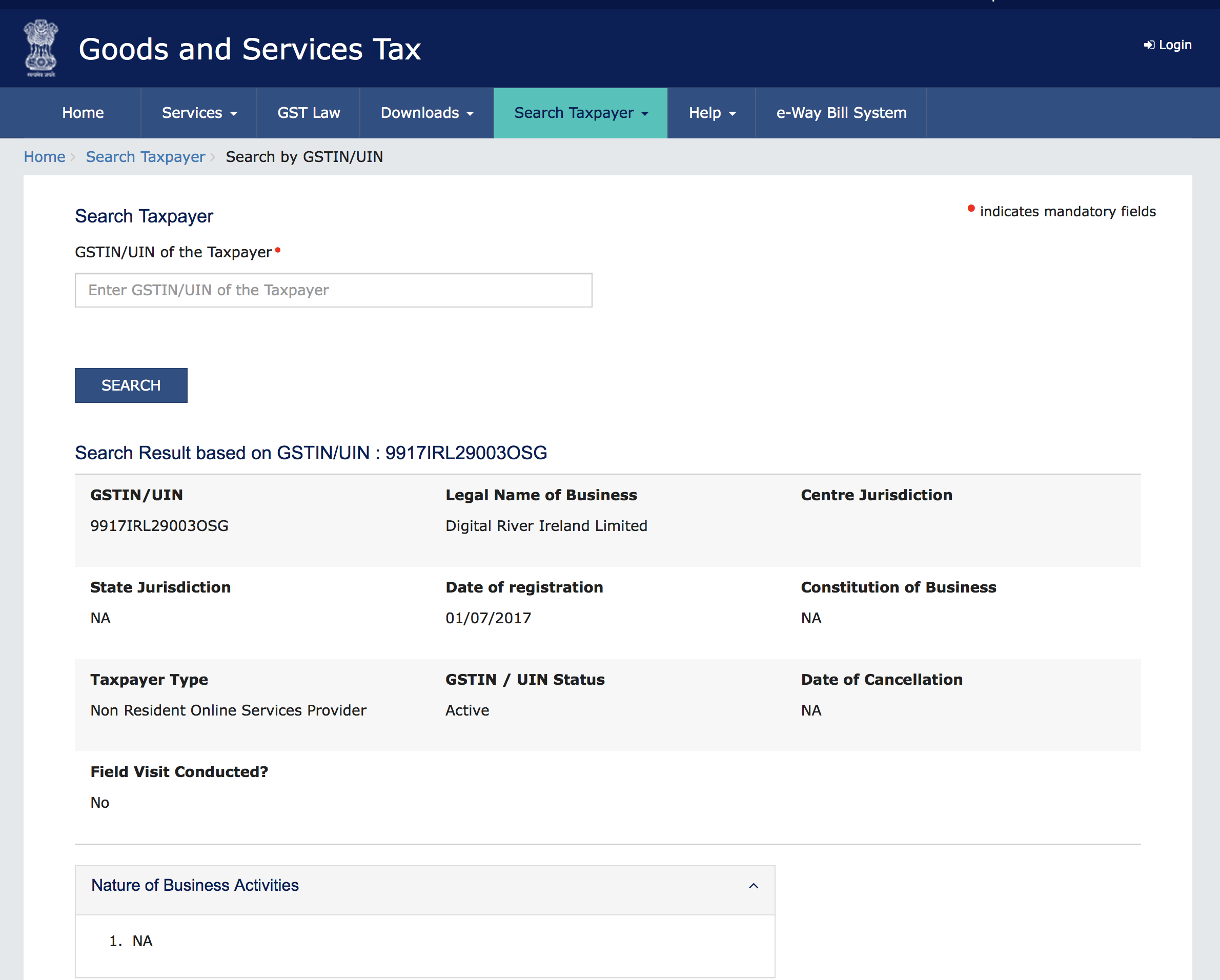Click the 'indicates mandatory fields' note
The width and height of the screenshot is (1220, 980).
pyautogui.click(x=1068, y=212)
